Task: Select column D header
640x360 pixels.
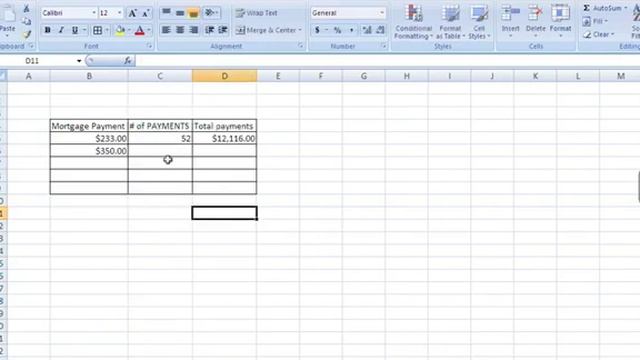Action: tap(224, 76)
